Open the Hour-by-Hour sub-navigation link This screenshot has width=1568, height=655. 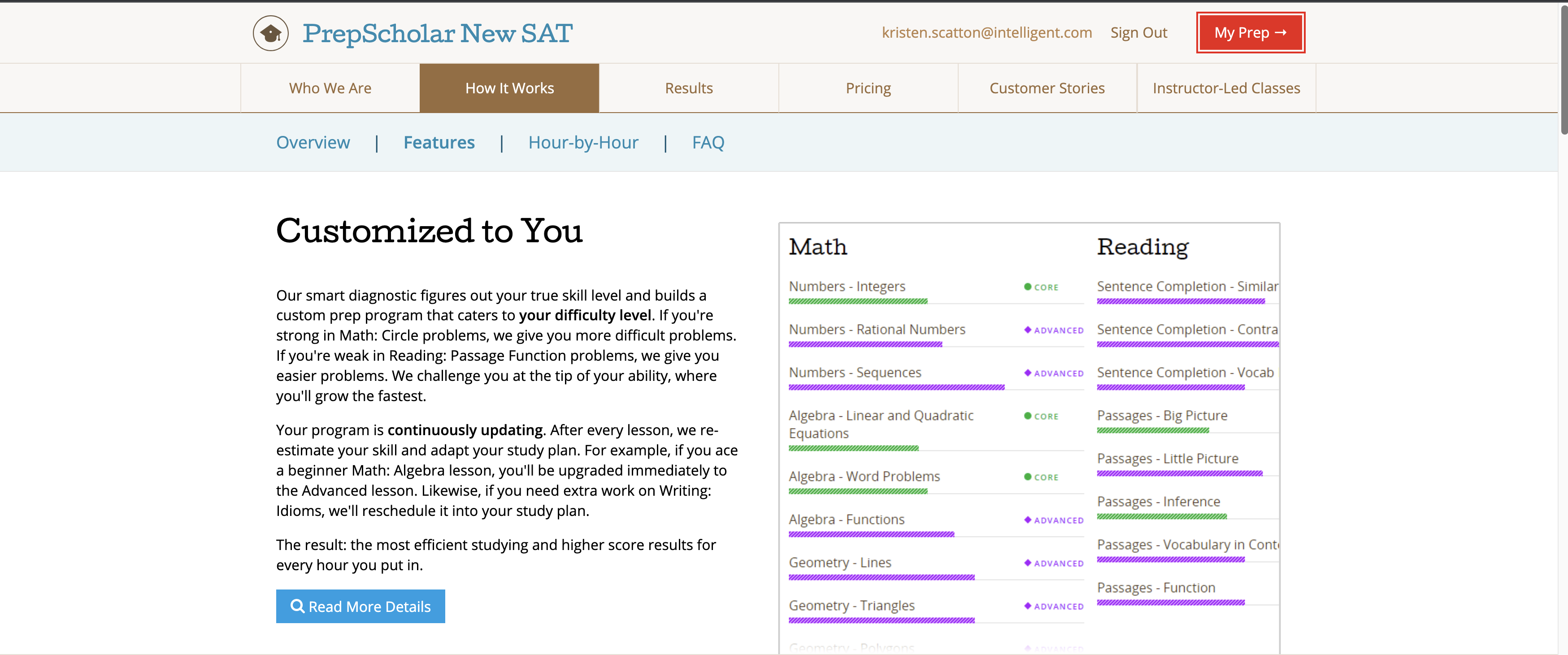click(583, 143)
